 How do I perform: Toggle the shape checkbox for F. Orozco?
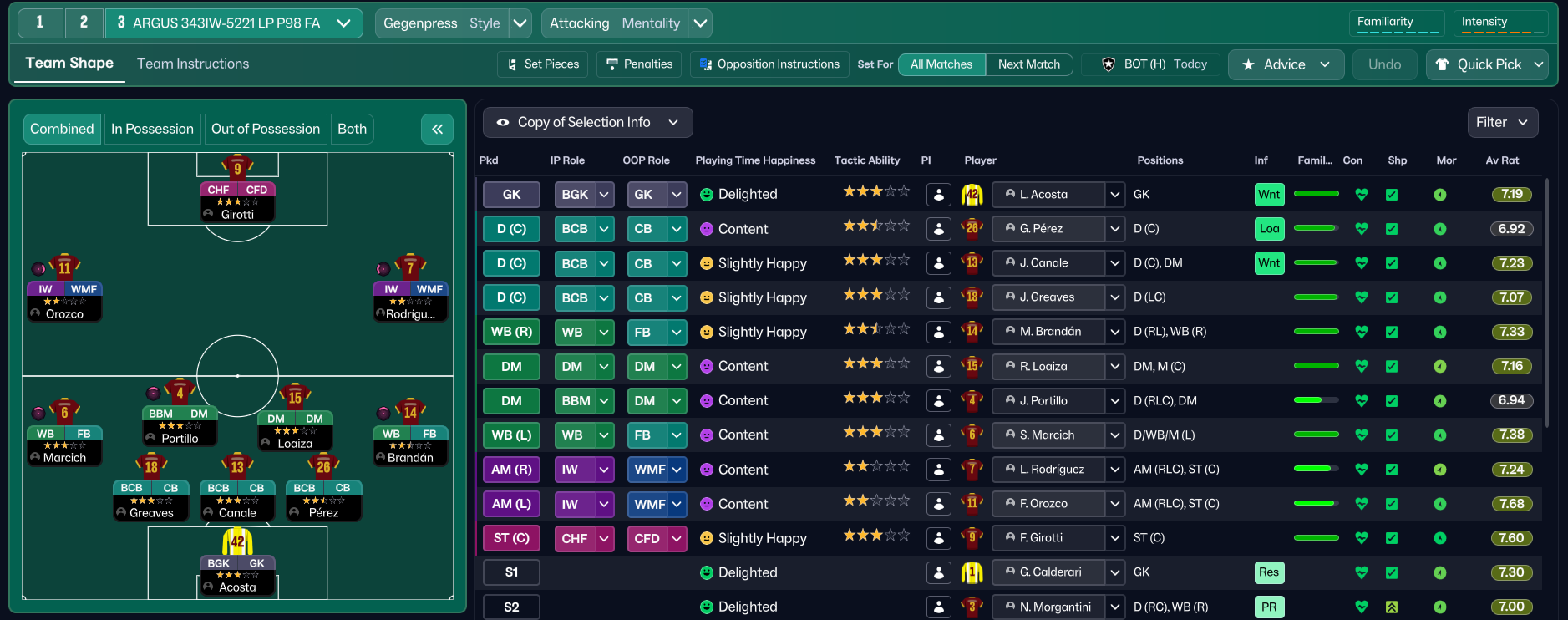tap(1392, 504)
